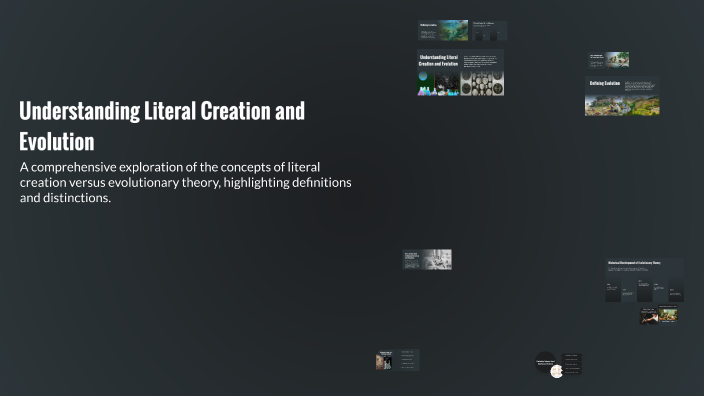This screenshot has width=704, height=396.
Task: Open the "Defining Evolution" slide thumbnail
Action: click(622, 96)
